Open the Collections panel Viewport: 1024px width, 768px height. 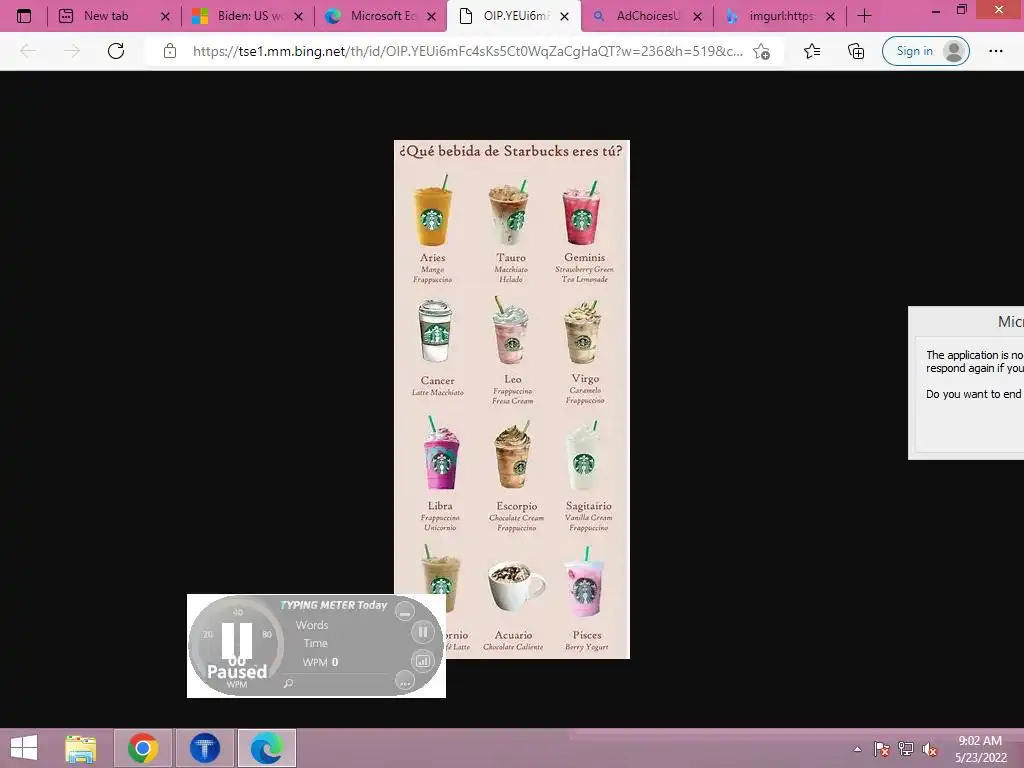click(856, 51)
